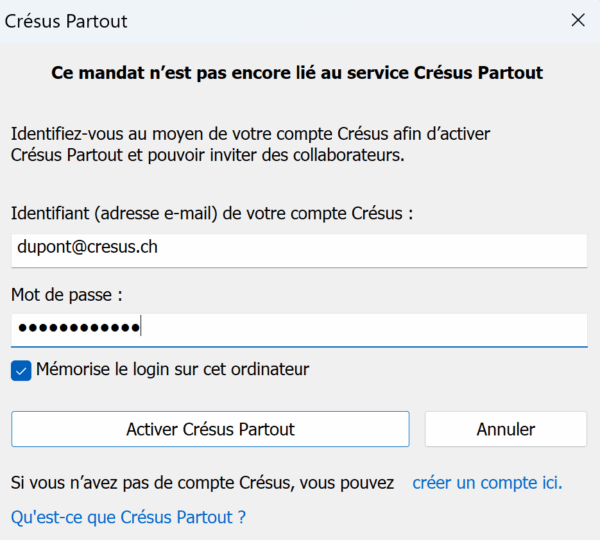Open the "Qu'est-ce que Crésus Partout ?" link

[x=128, y=517]
